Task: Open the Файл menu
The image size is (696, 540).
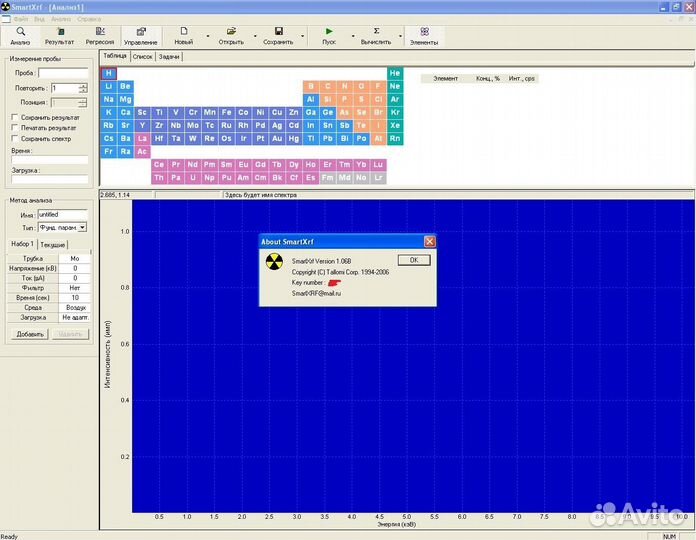Action: (x=20, y=19)
